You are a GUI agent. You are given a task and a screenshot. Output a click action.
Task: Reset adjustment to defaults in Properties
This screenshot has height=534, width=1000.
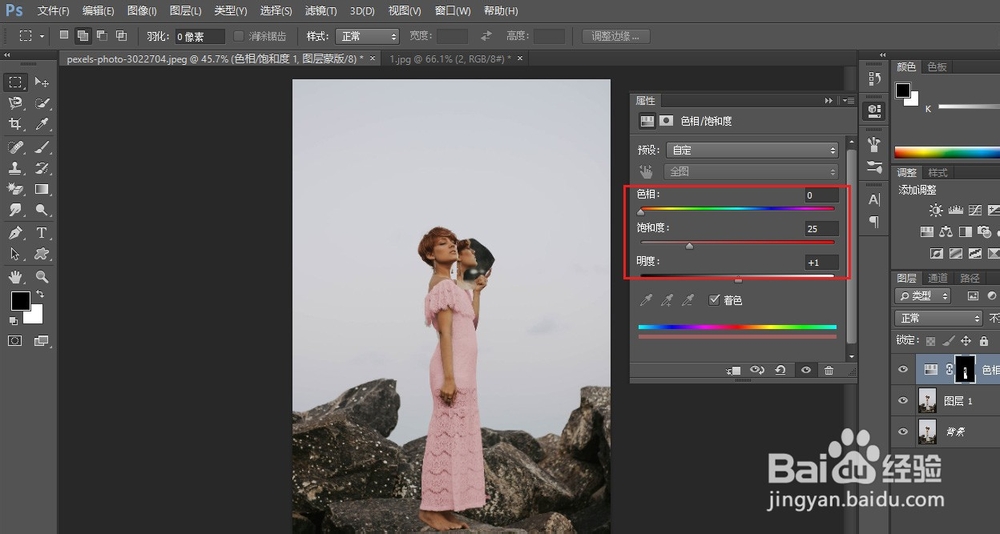pos(781,370)
